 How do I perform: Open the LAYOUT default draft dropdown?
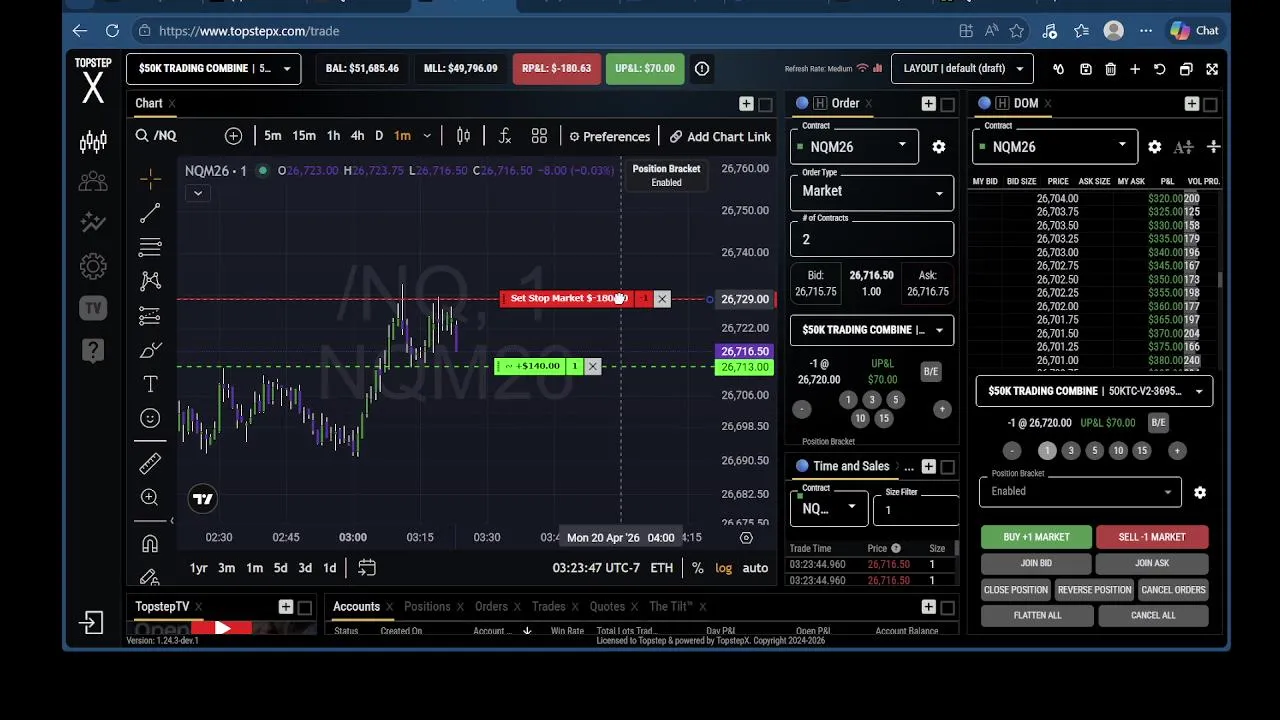click(x=962, y=69)
